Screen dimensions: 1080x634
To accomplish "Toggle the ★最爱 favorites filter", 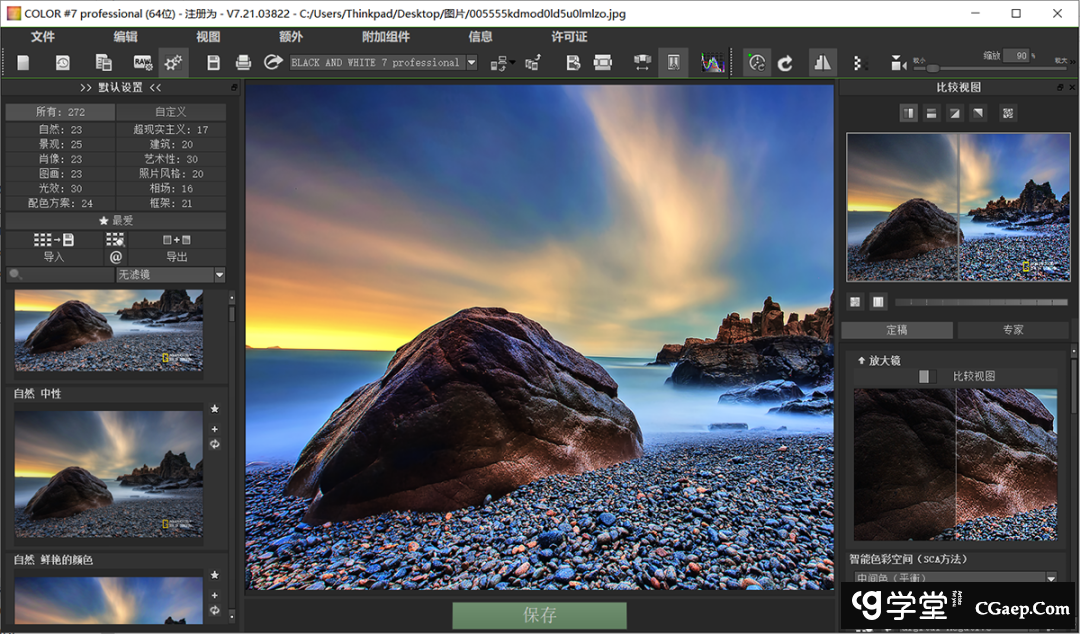I will click(x=116, y=220).
